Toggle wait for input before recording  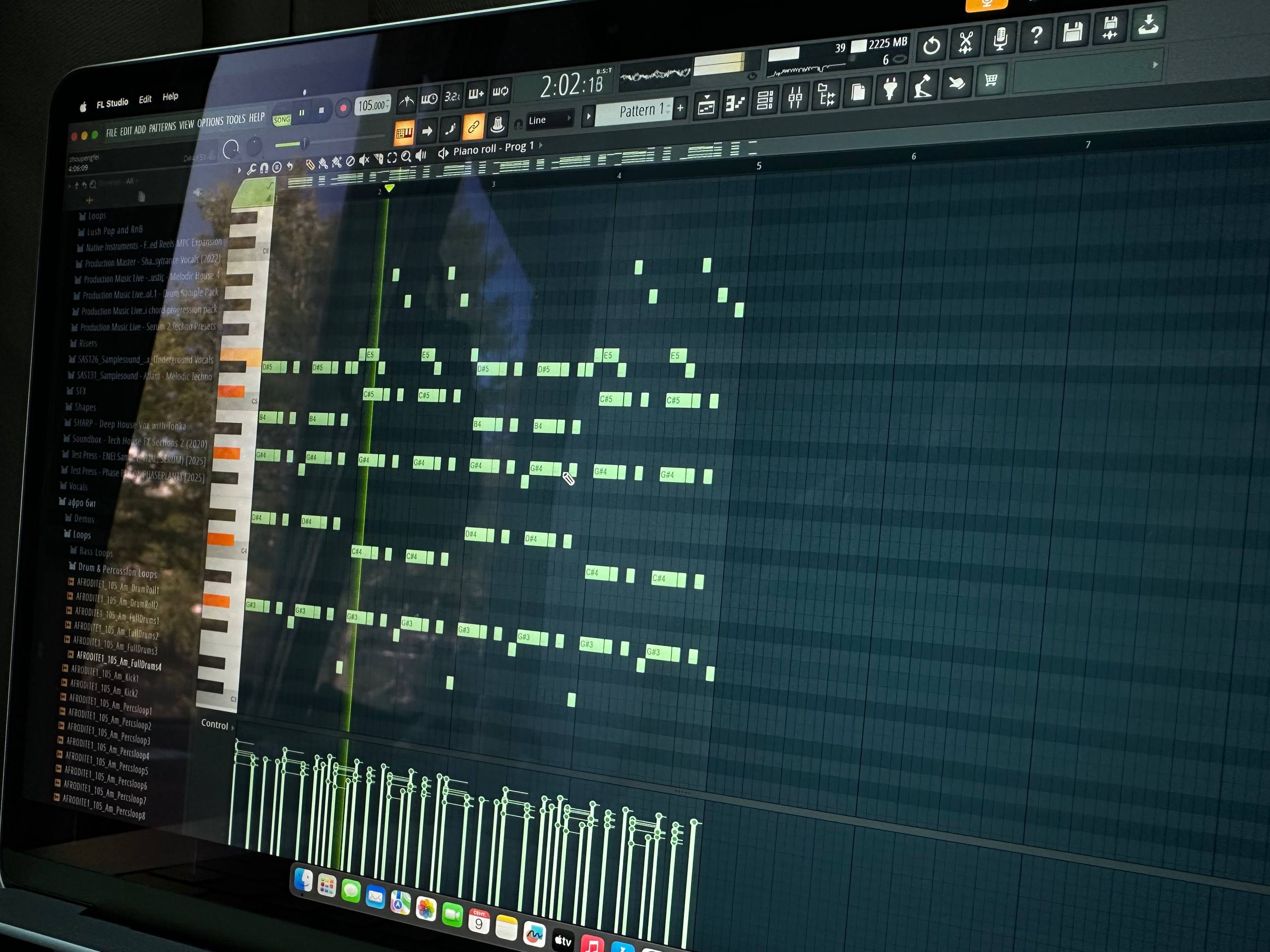pyautogui.click(x=429, y=99)
